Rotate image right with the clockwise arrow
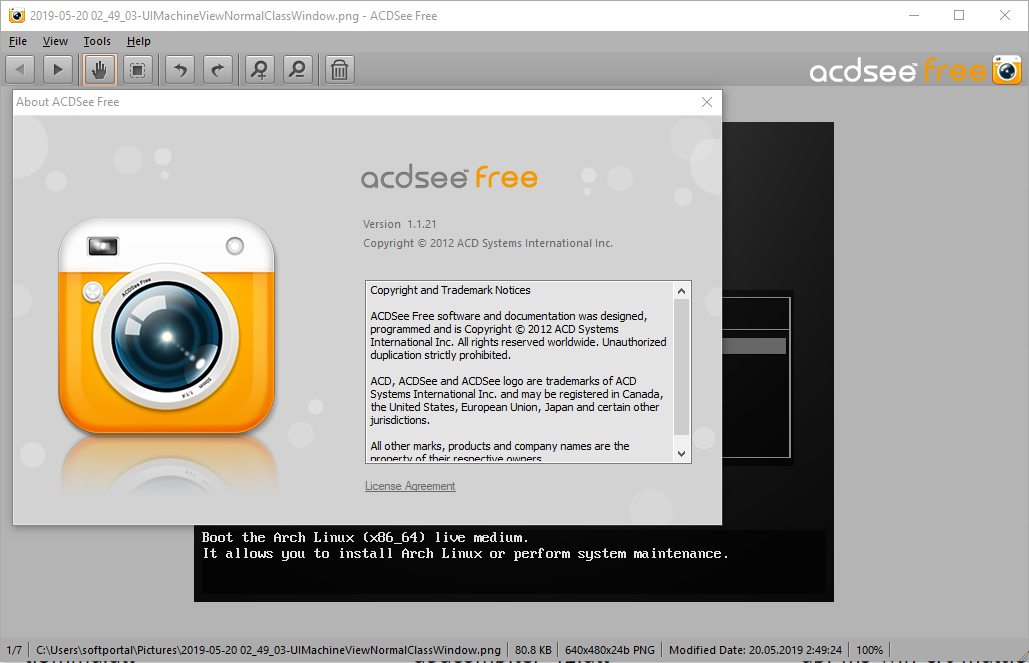Viewport: 1029px width, 663px height. [218, 70]
